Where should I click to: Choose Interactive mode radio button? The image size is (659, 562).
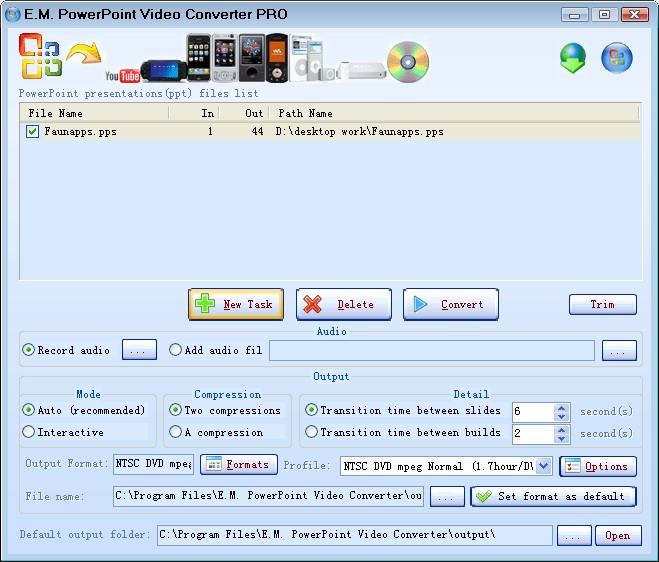pyautogui.click(x=29, y=433)
